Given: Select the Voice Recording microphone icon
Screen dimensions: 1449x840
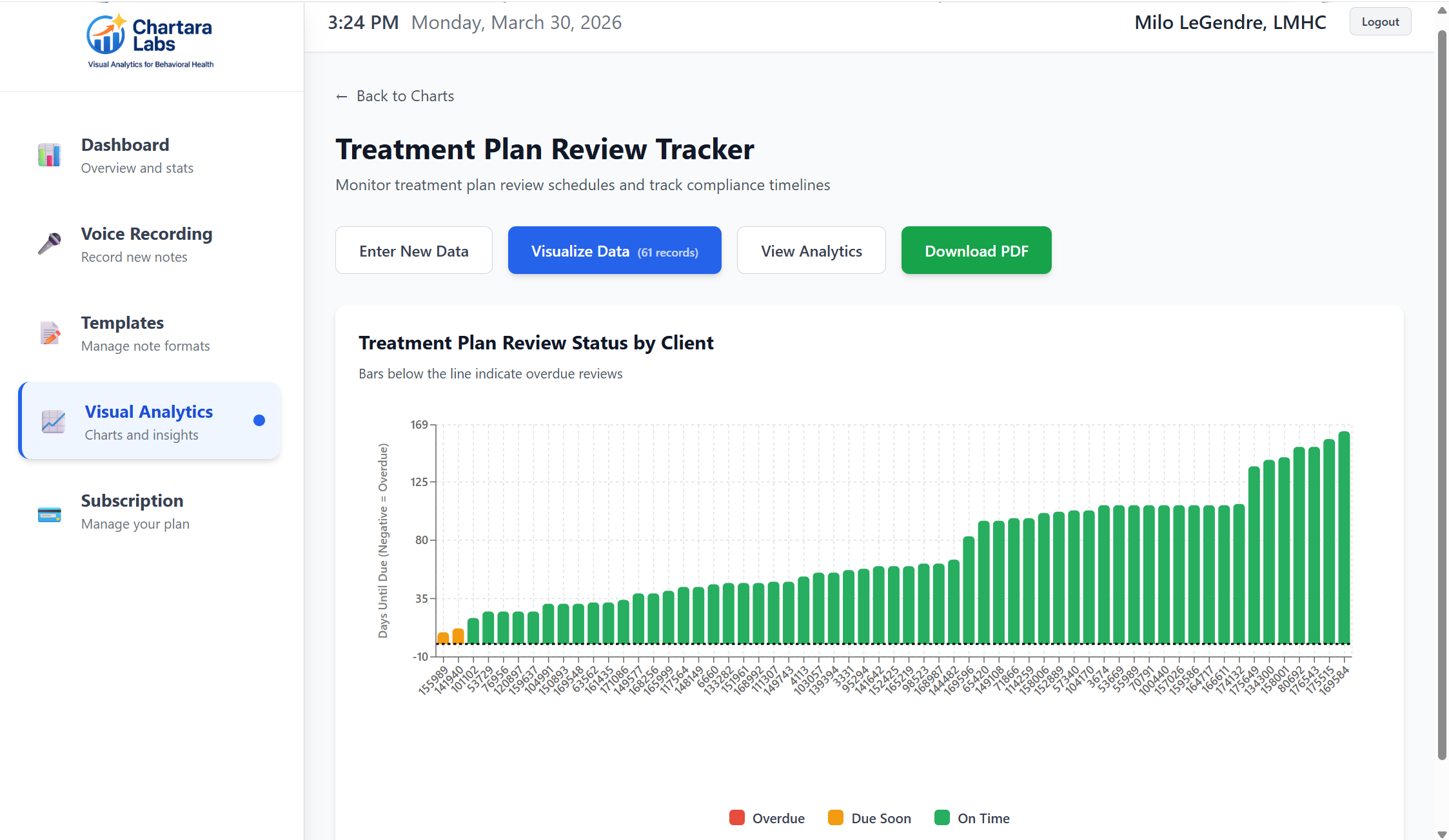Looking at the screenshot, I should click(50, 244).
